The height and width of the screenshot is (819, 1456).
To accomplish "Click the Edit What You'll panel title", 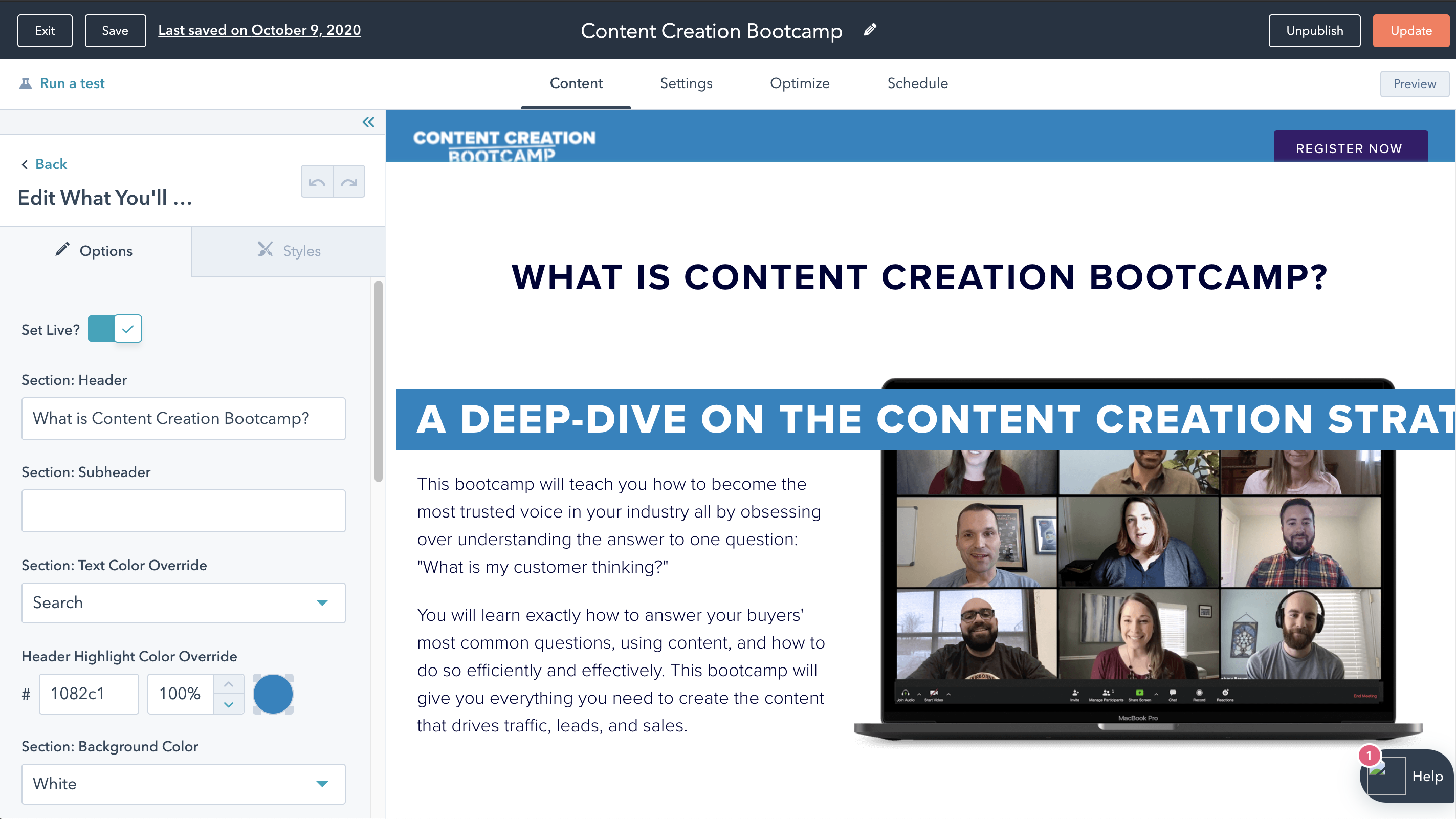I will [105, 198].
